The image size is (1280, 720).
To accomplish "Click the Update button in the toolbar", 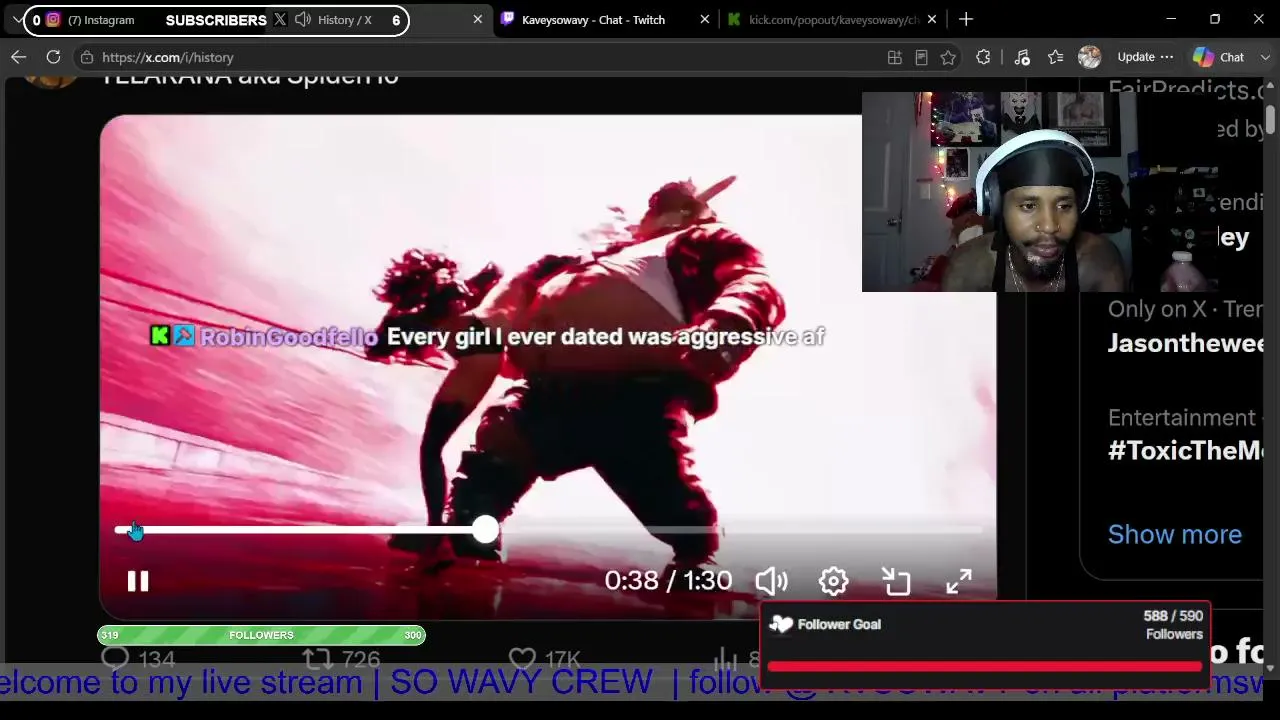I will click(1136, 57).
